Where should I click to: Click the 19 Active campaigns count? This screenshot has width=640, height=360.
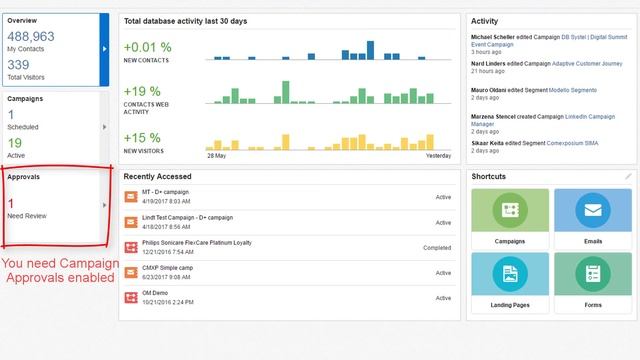click(x=14, y=143)
